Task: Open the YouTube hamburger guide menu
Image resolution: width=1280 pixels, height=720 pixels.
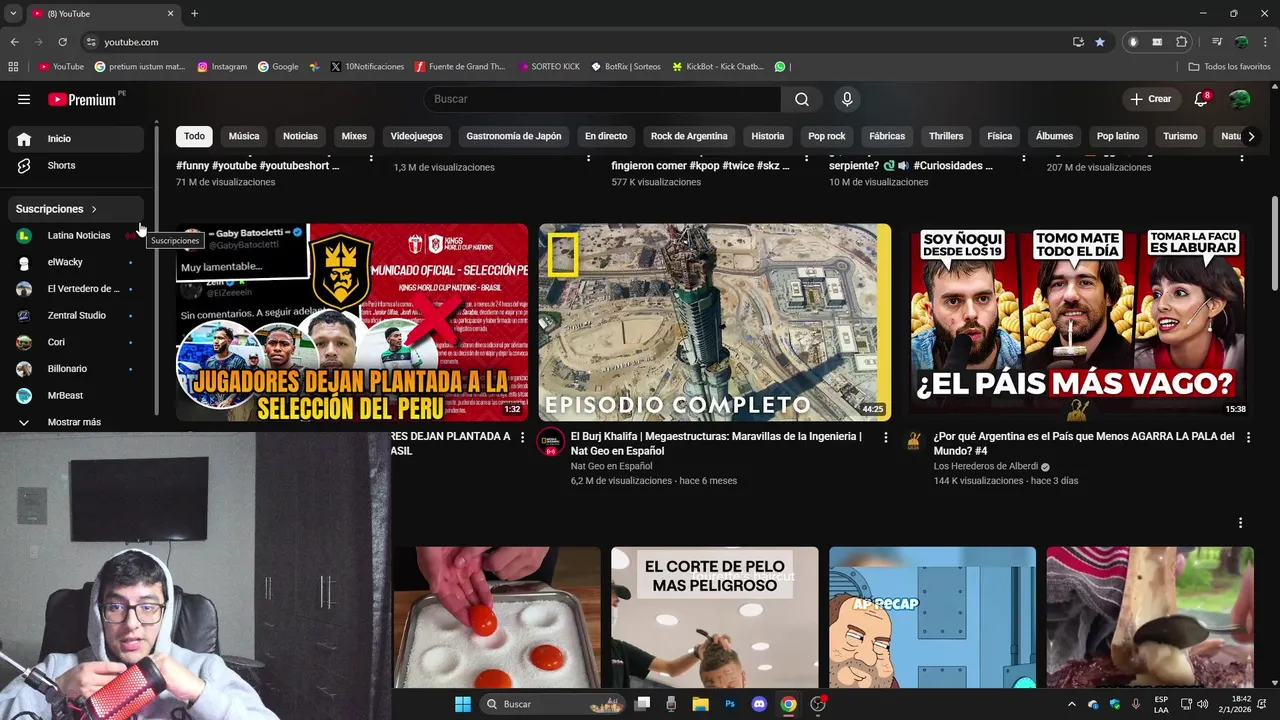Action: 24,99
